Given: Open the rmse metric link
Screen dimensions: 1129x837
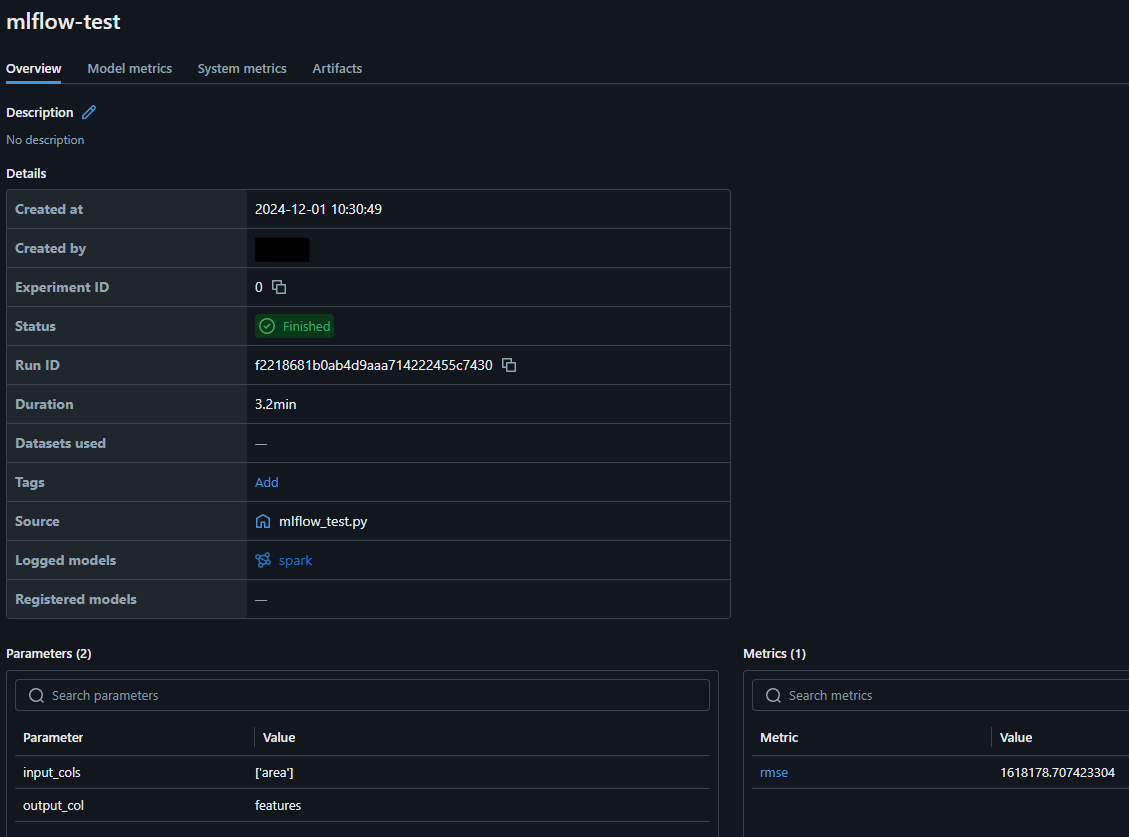Looking at the screenshot, I should point(773,772).
